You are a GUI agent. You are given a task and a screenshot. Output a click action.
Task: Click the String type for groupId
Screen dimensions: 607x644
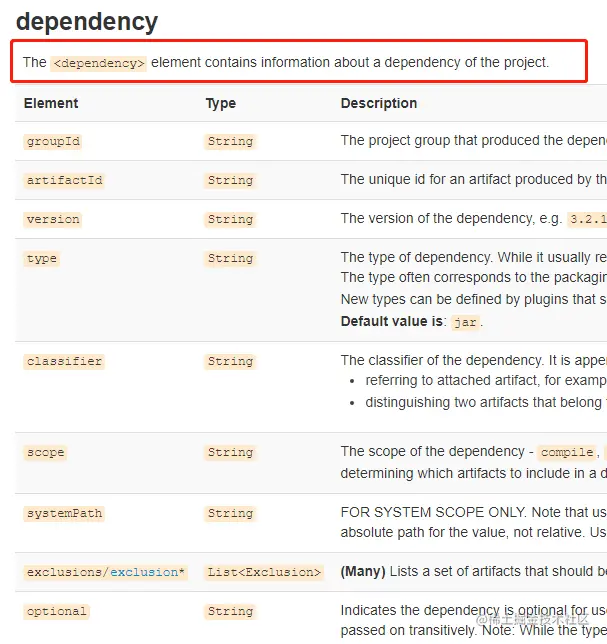click(230, 142)
